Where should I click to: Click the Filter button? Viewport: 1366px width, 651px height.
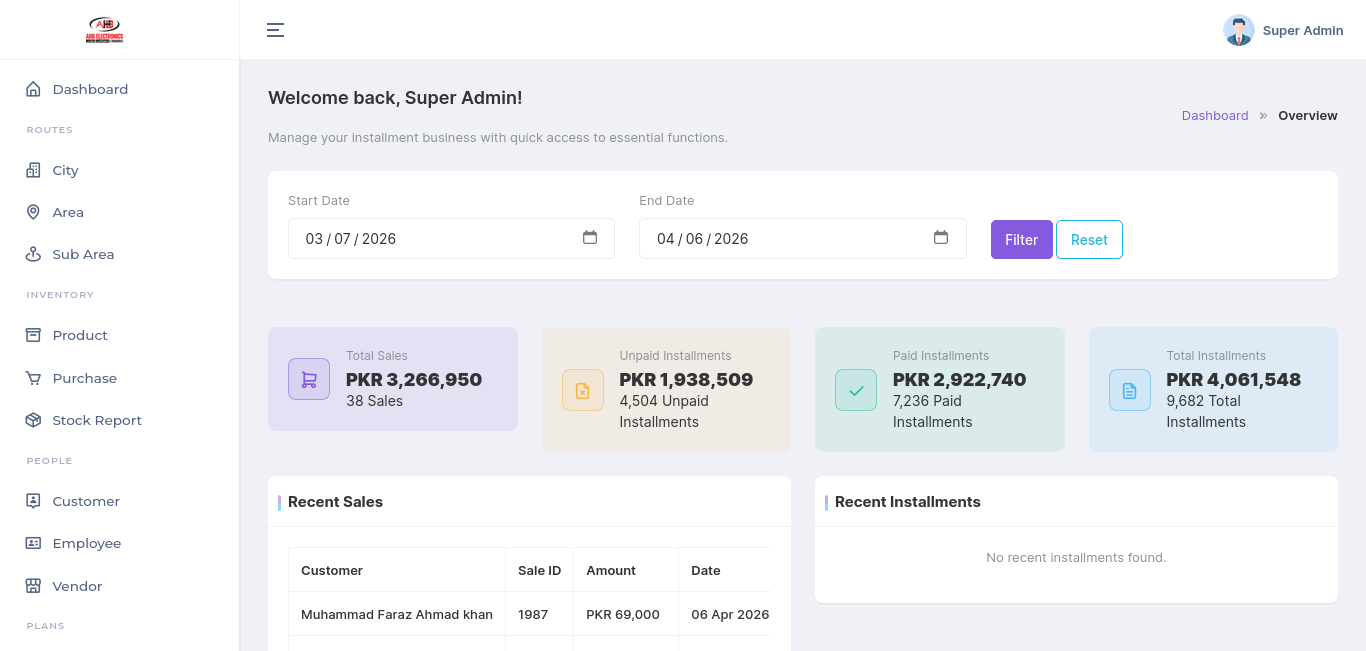[1021, 239]
